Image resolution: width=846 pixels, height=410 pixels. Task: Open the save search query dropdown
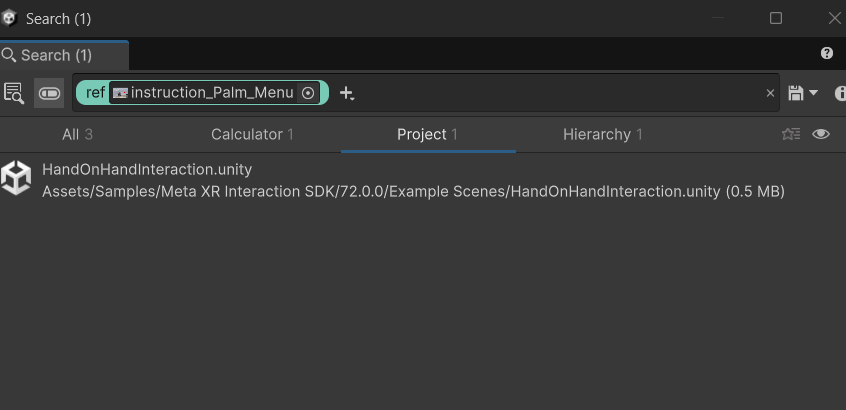[x=802, y=93]
